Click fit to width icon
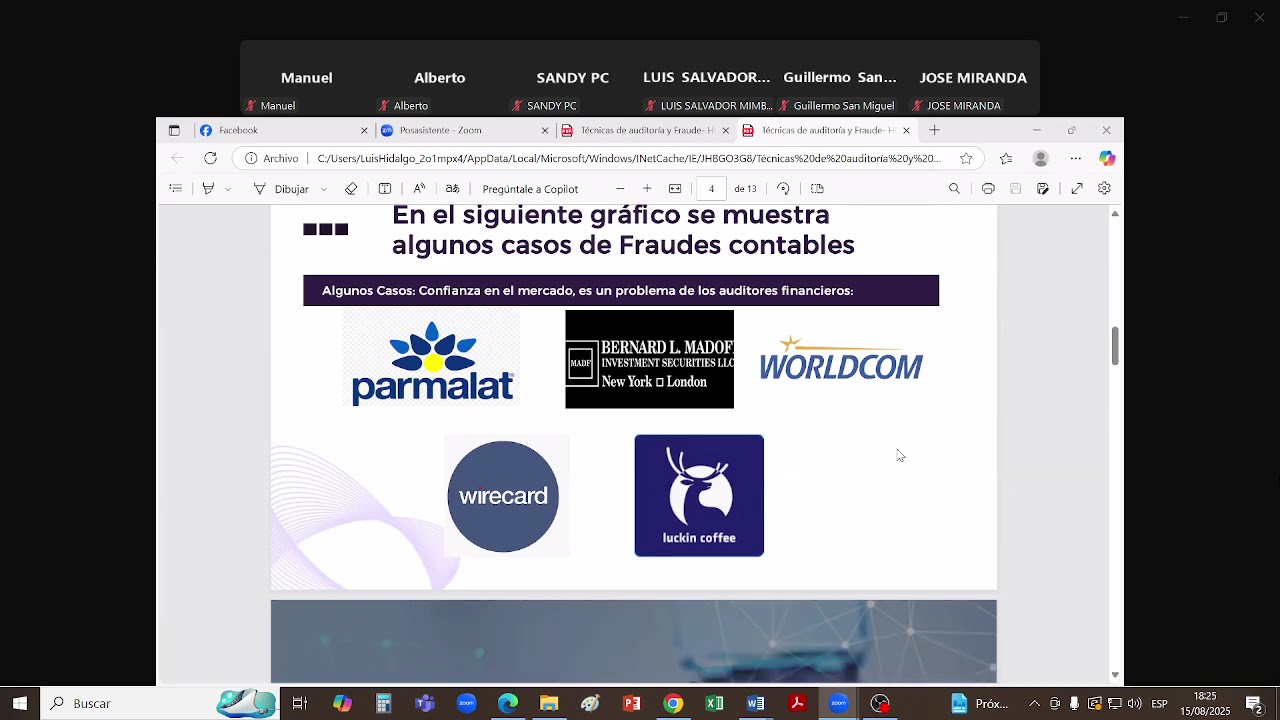 point(675,188)
